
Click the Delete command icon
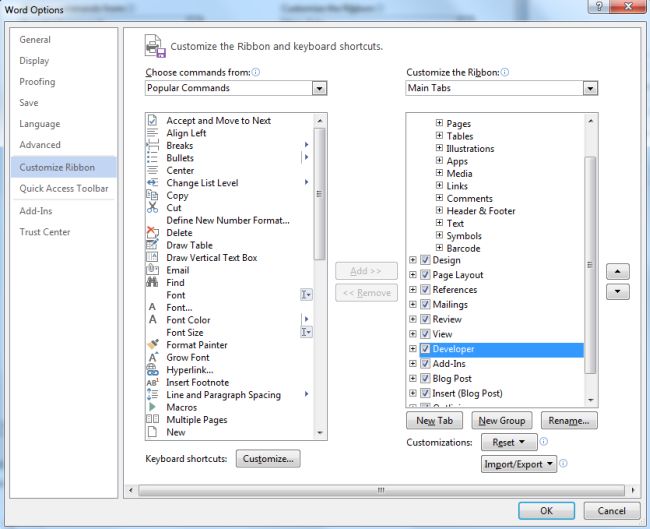[x=152, y=232]
